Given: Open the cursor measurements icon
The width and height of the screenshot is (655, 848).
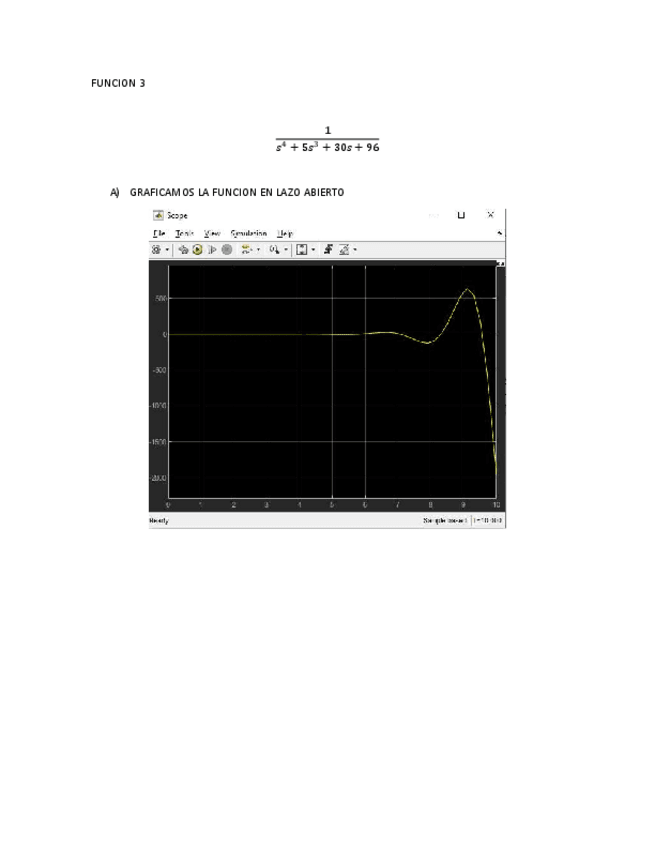Looking at the screenshot, I should coord(344,250).
